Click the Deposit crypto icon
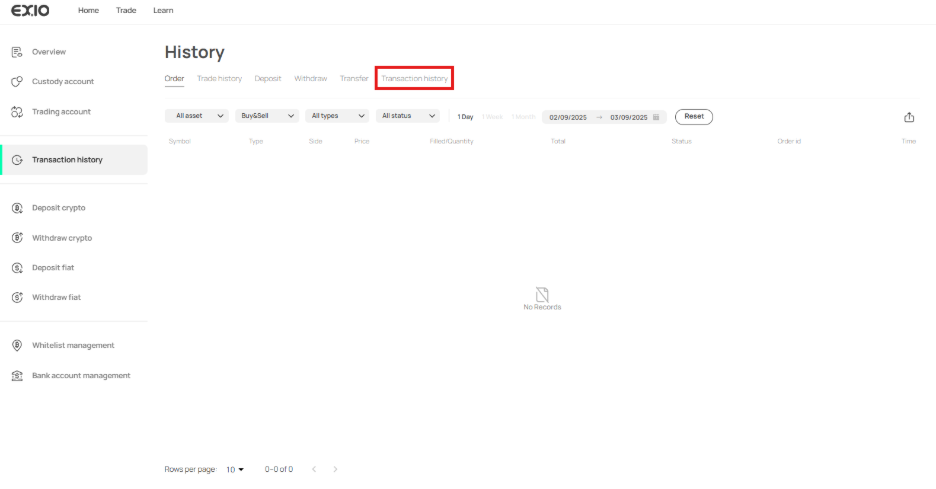Viewport: 936px width, 489px height. click(17, 208)
